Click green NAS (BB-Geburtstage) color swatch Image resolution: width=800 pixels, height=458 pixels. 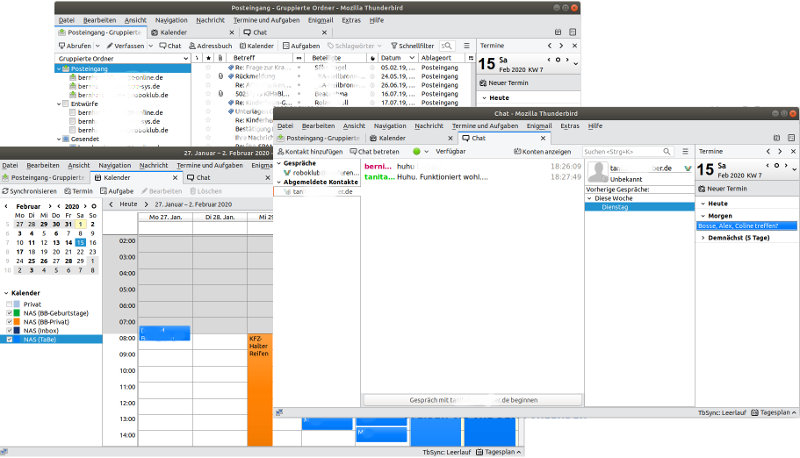coord(17,313)
